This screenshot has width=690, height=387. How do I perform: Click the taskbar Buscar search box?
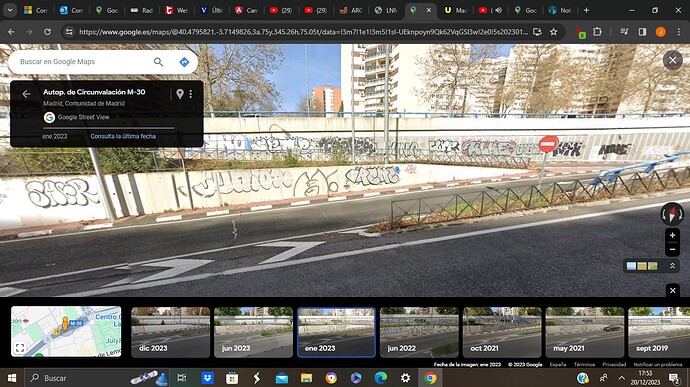click(97, 378)
